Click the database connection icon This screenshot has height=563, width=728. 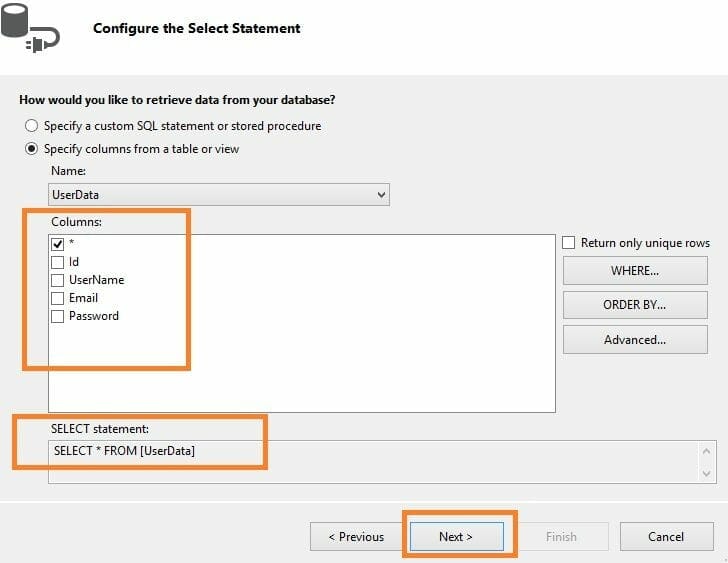(30, 29)
